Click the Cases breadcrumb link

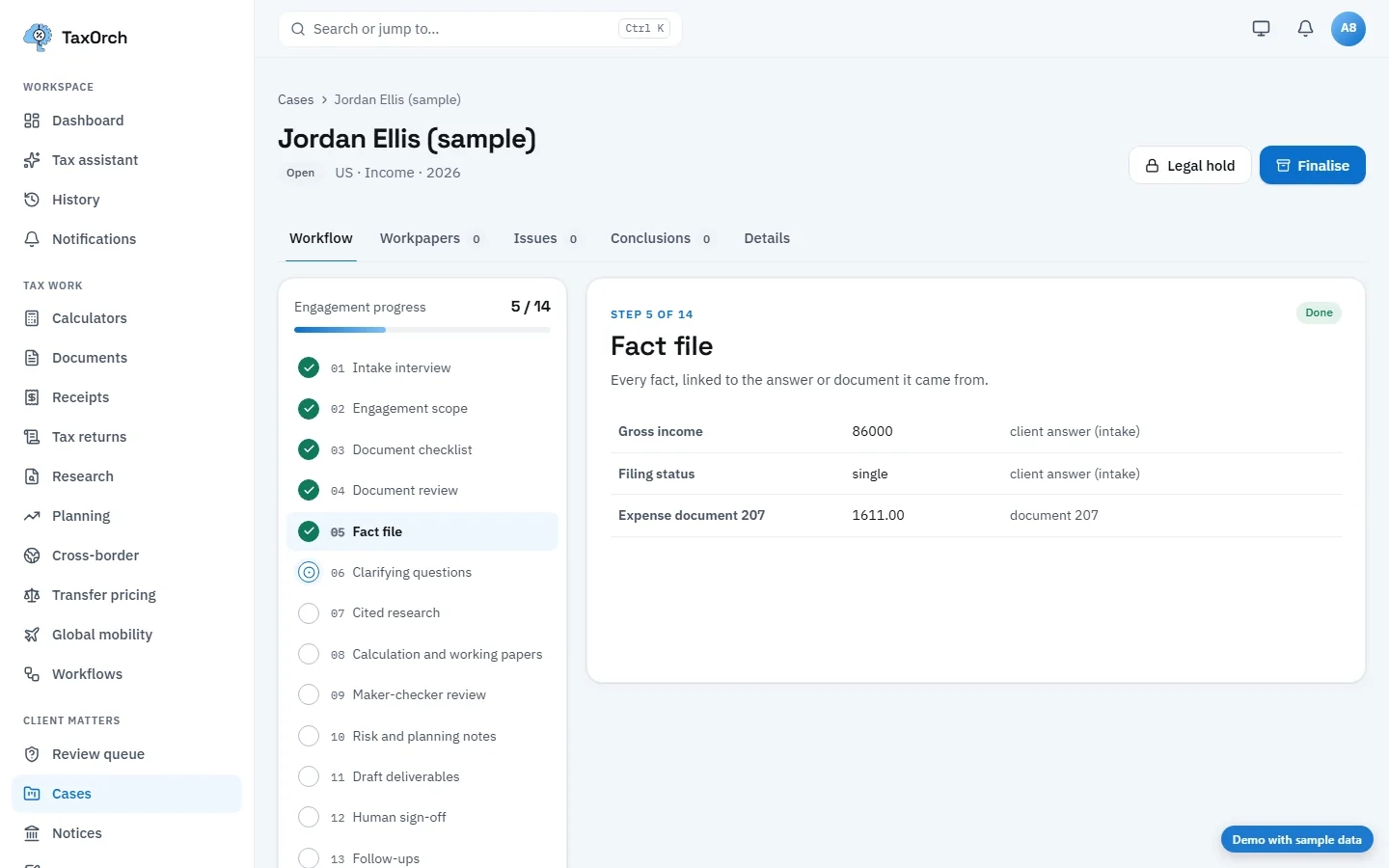point(295,99)
